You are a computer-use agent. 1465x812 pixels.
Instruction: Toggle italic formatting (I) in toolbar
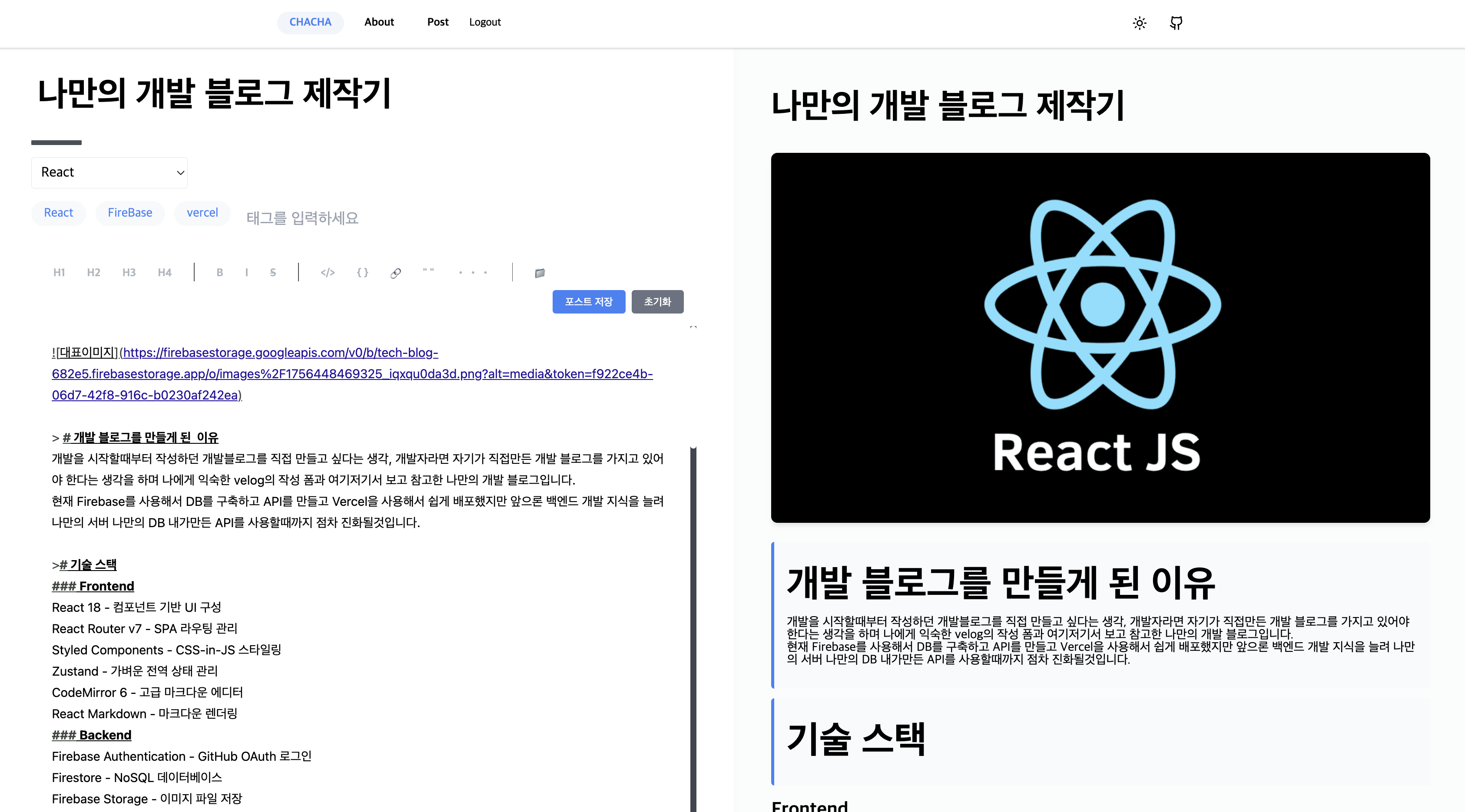[246, 272]
